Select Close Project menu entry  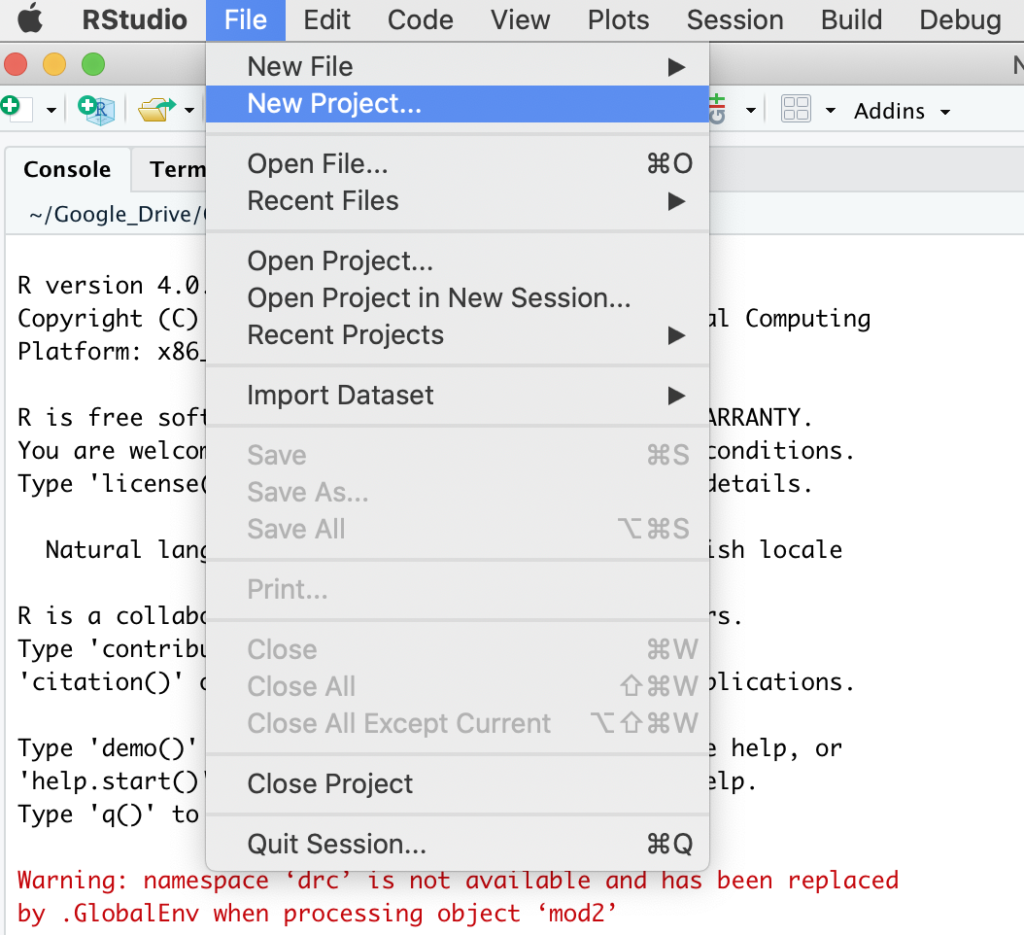click(x=457, y=784)
